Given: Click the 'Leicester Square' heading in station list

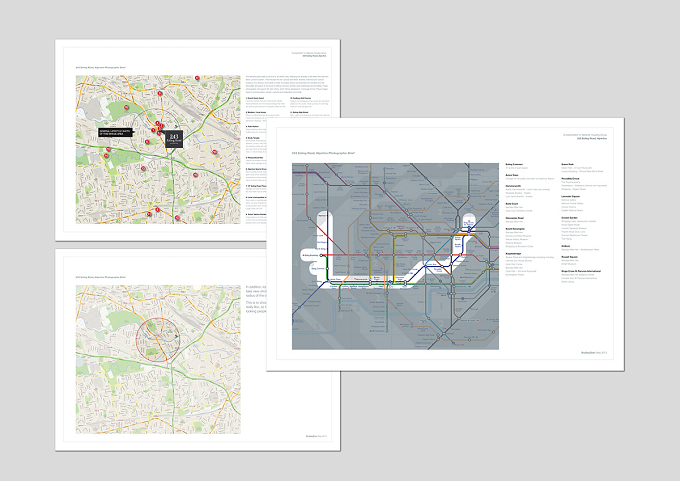Looking at the screenshot, I should pos(571,196).
